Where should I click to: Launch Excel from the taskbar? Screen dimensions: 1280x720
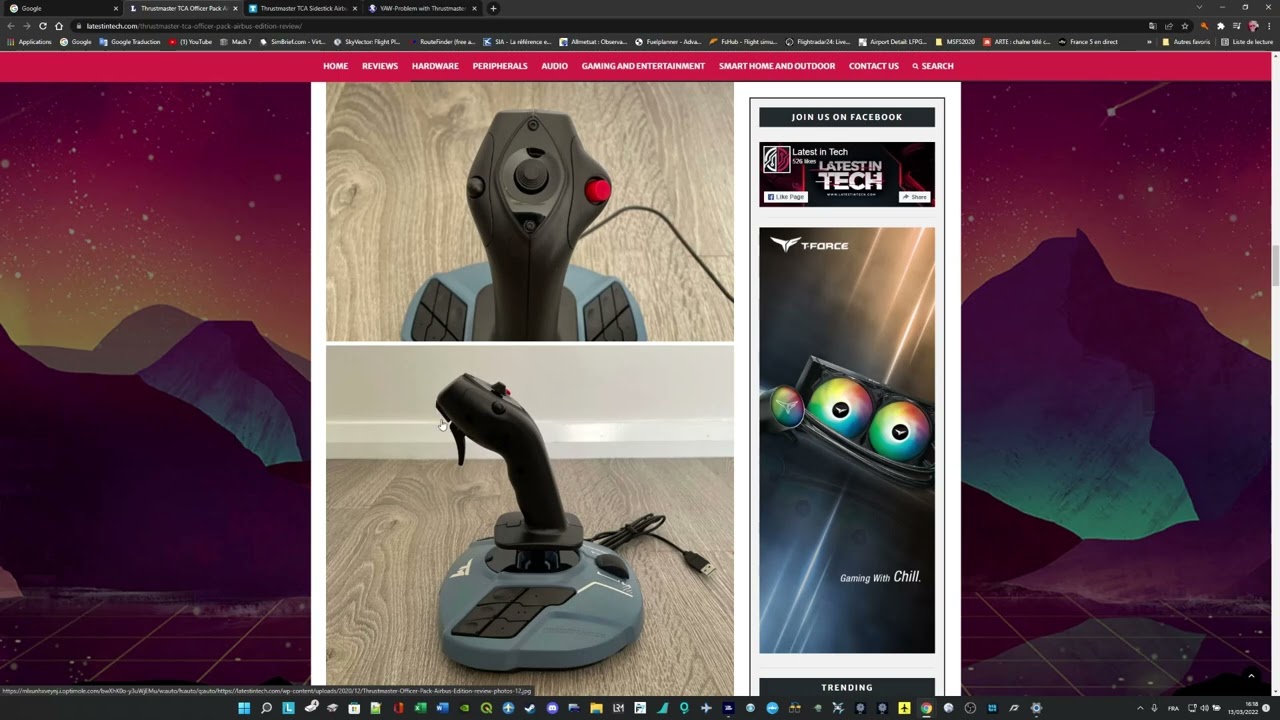(420, 708)
